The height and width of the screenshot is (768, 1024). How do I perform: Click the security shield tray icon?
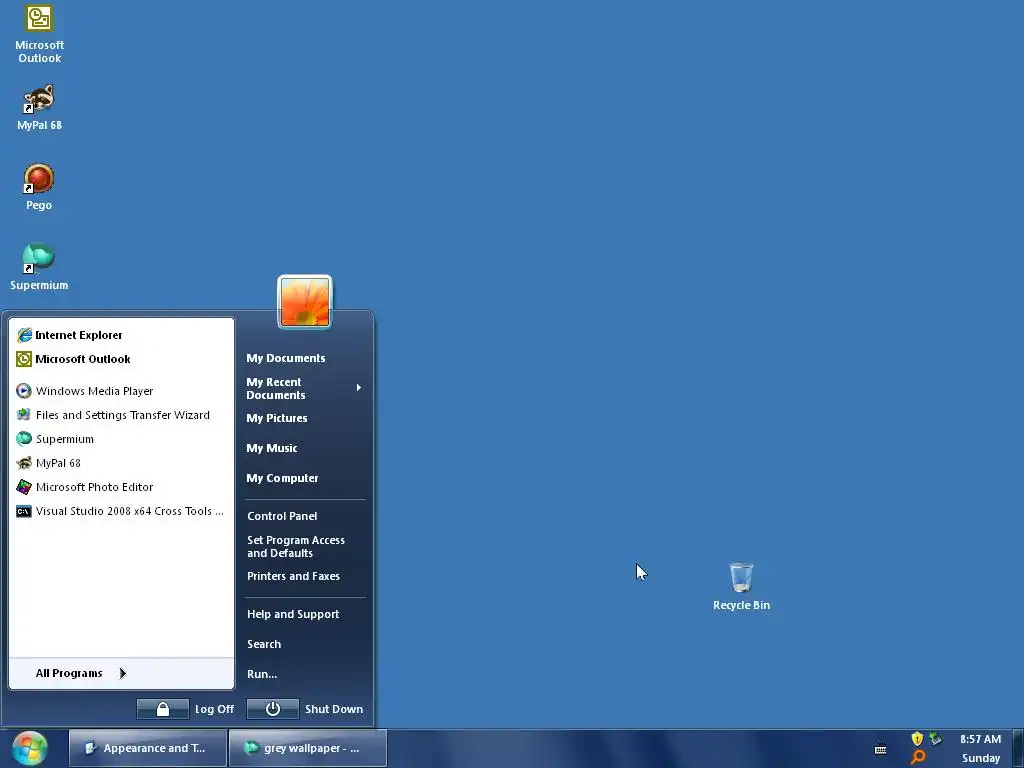coord(917,739)
